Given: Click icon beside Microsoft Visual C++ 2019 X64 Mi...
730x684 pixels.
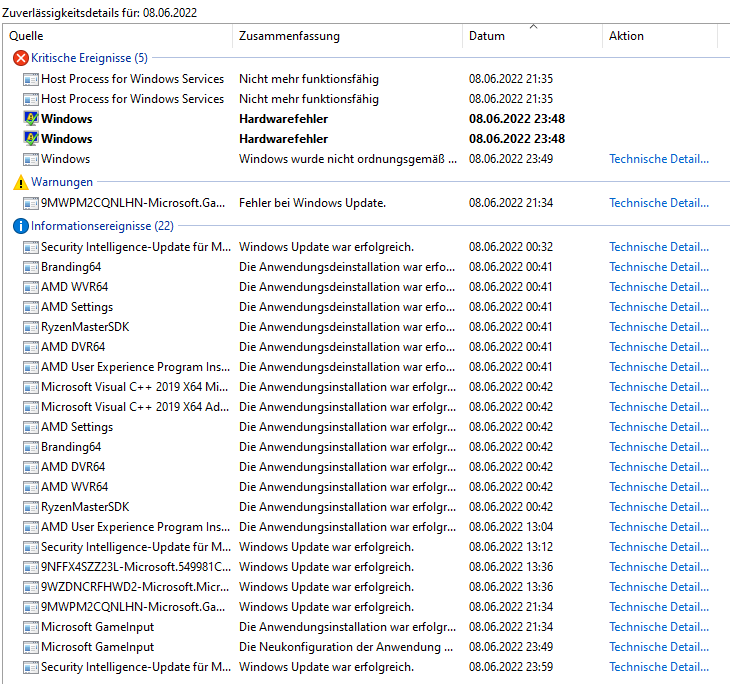Looking at the screenshot, I should tap(31, 387).
